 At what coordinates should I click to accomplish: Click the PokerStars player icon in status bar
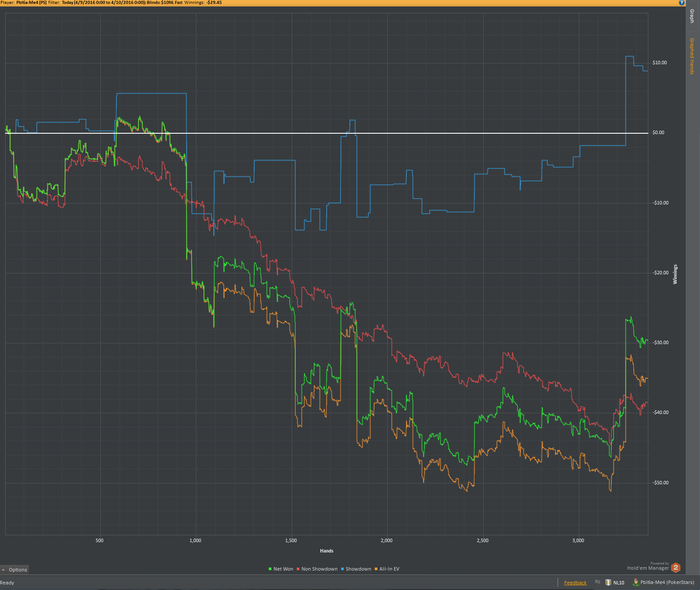coord(636,582)
